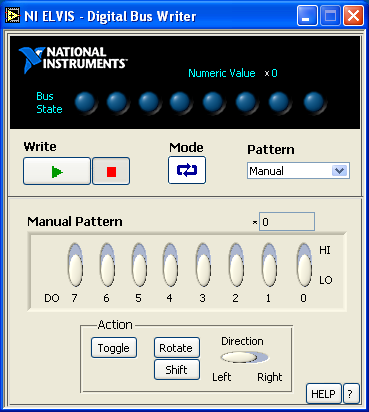Toggle the continuous loop Mode button
369x412 pixels.
tap(187, 170)
